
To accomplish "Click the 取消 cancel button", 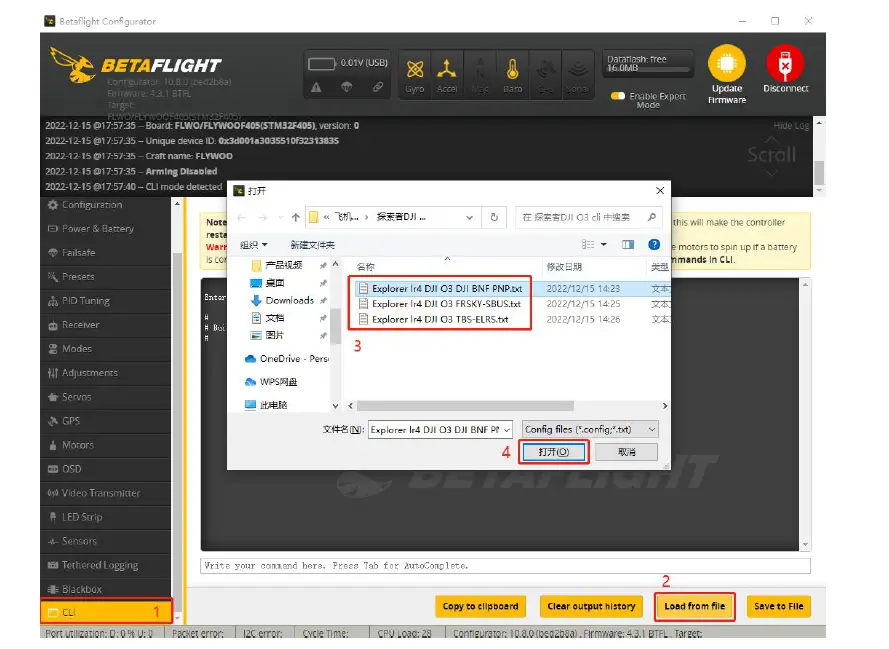I will coord(626,452).
